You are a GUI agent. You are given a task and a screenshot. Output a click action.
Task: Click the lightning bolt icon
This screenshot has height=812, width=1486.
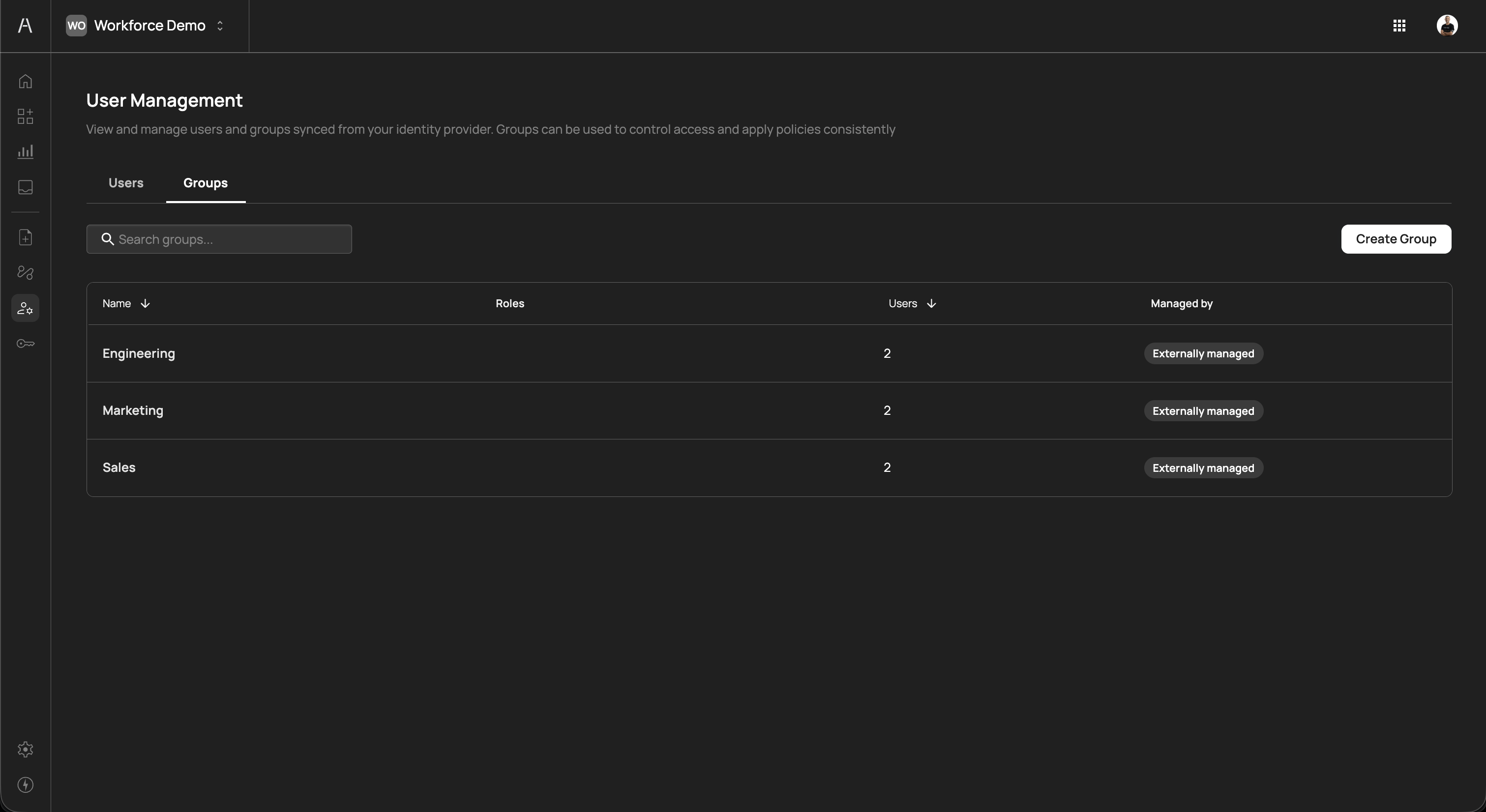[26, 785]
